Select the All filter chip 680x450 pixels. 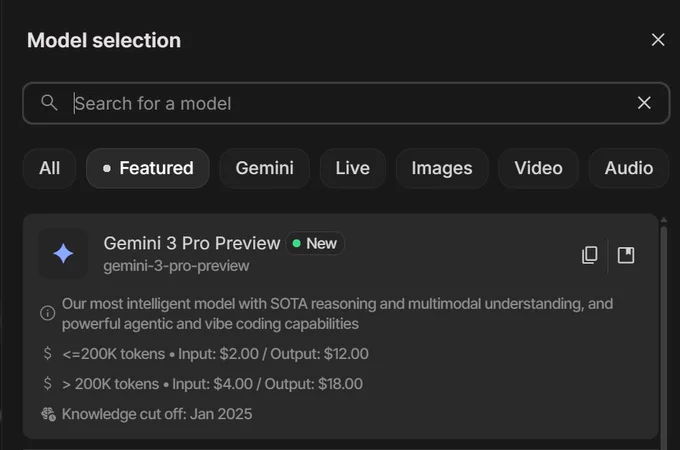point(49,168)
